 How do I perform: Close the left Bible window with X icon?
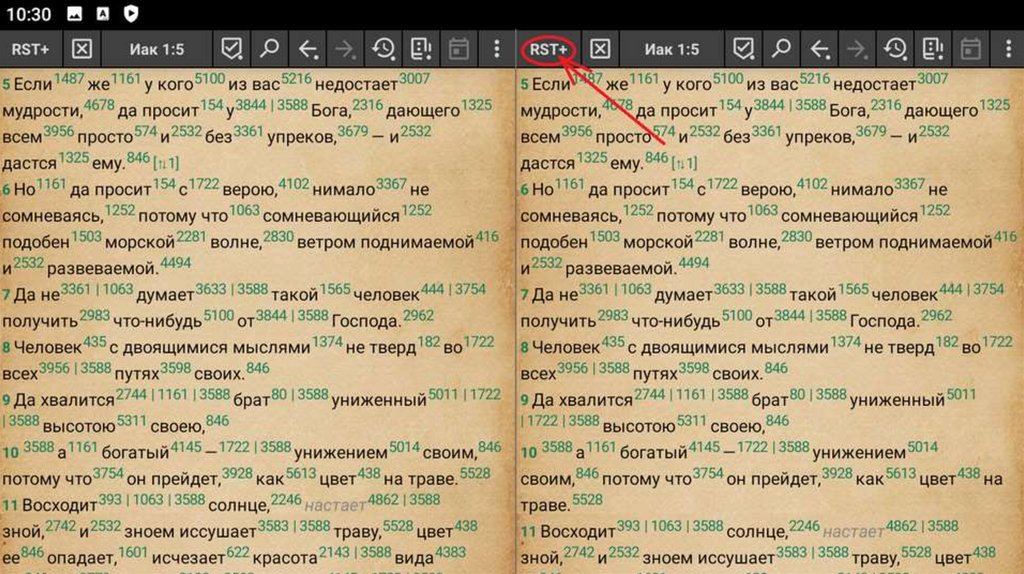click(x=82, y=49)
